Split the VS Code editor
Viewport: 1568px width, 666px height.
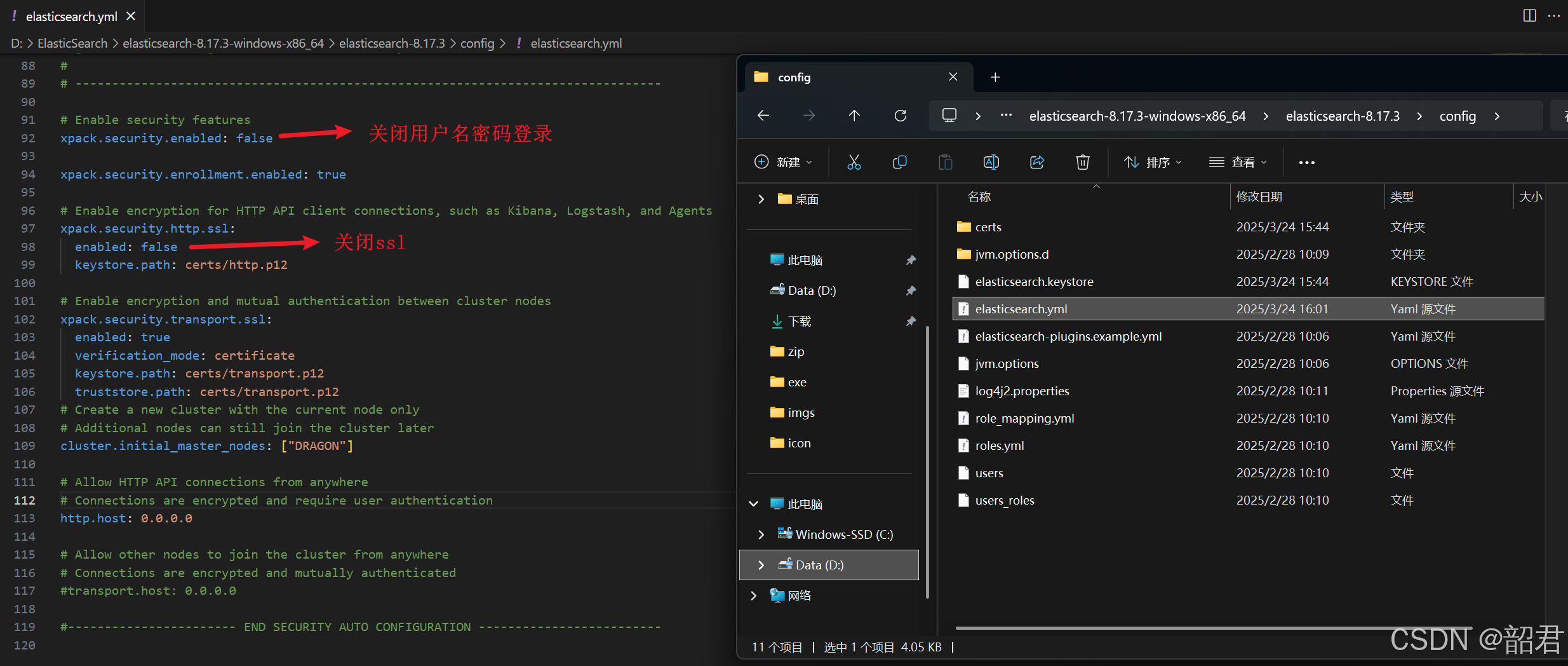[1530, 15]
